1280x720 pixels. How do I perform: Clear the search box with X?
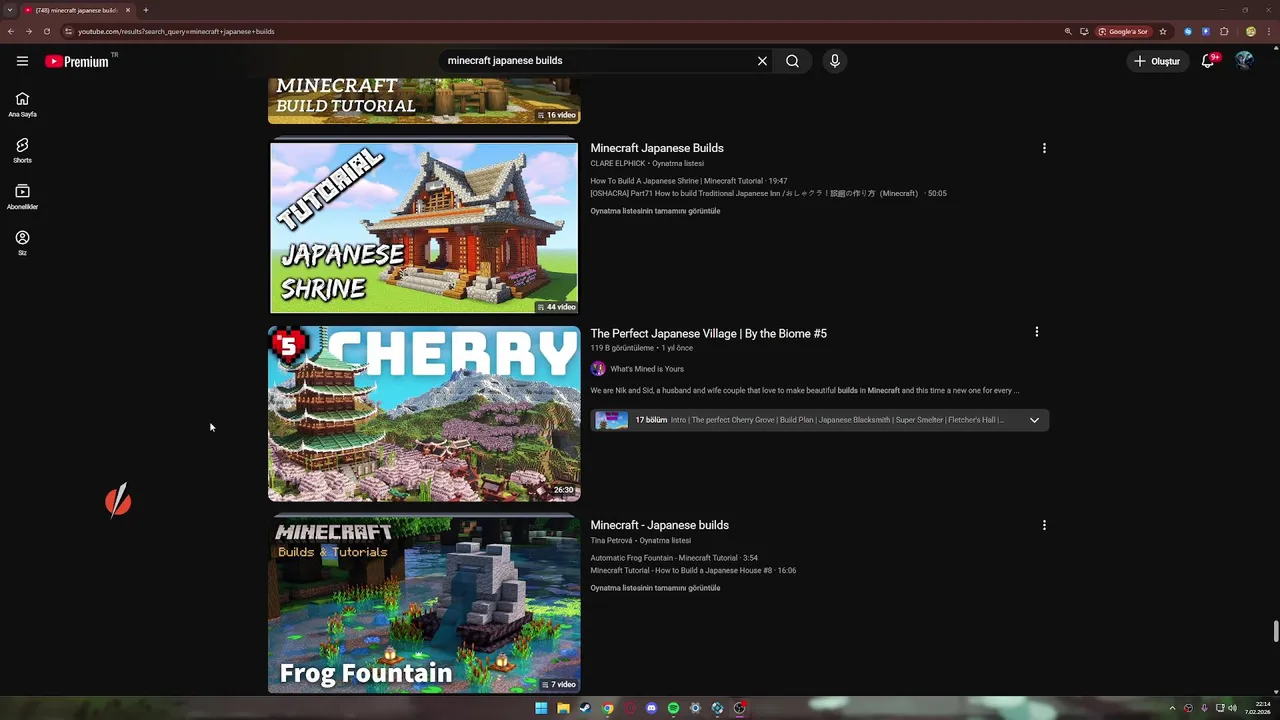tap(762, 61)
